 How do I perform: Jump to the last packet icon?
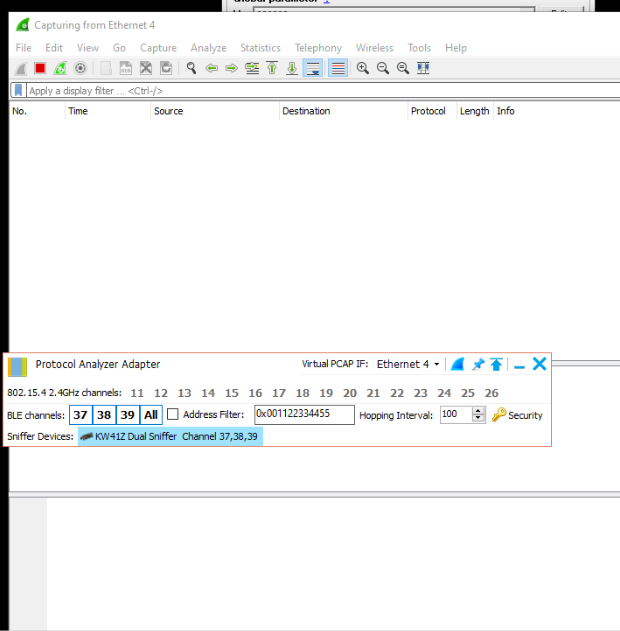[x=292, y=68]
